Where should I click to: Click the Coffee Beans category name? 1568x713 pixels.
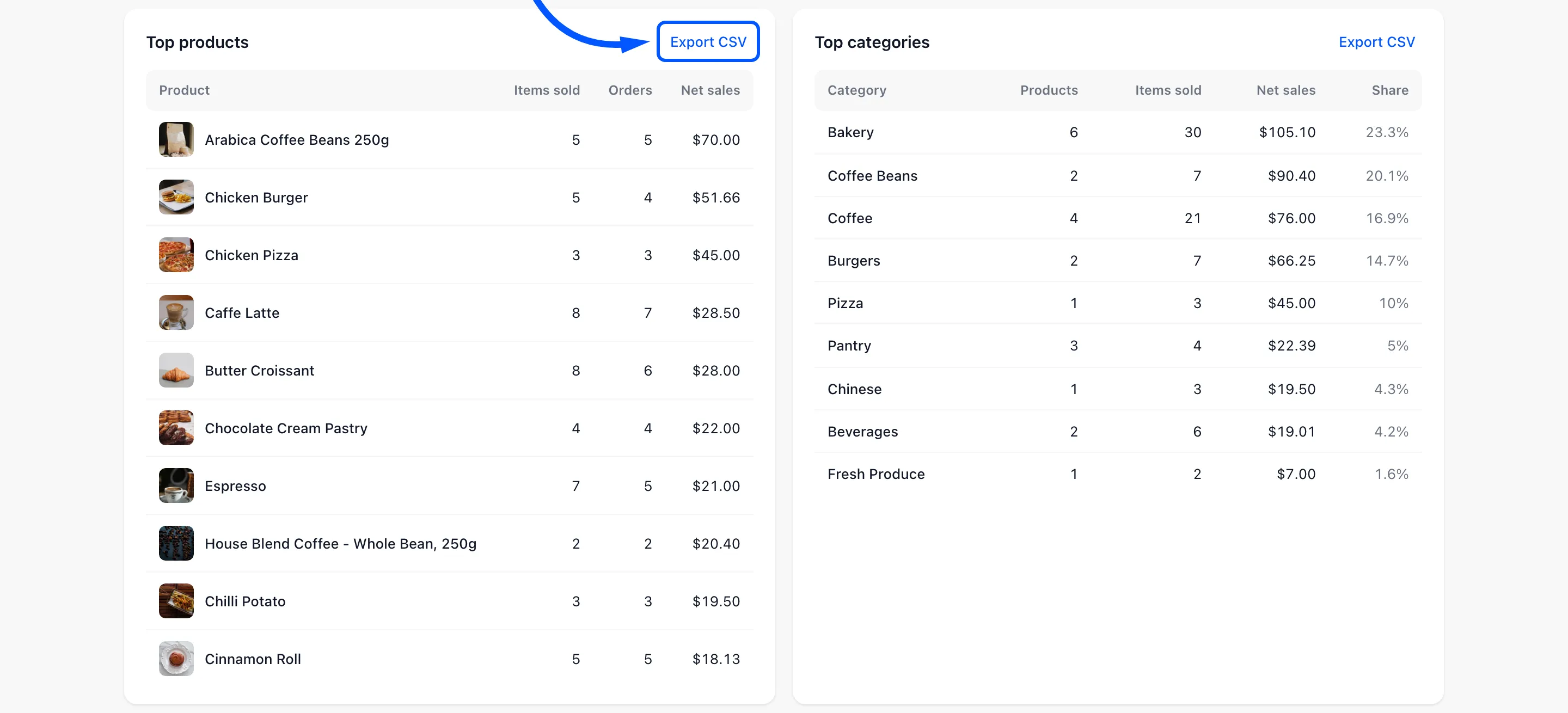tap(872, 176)
